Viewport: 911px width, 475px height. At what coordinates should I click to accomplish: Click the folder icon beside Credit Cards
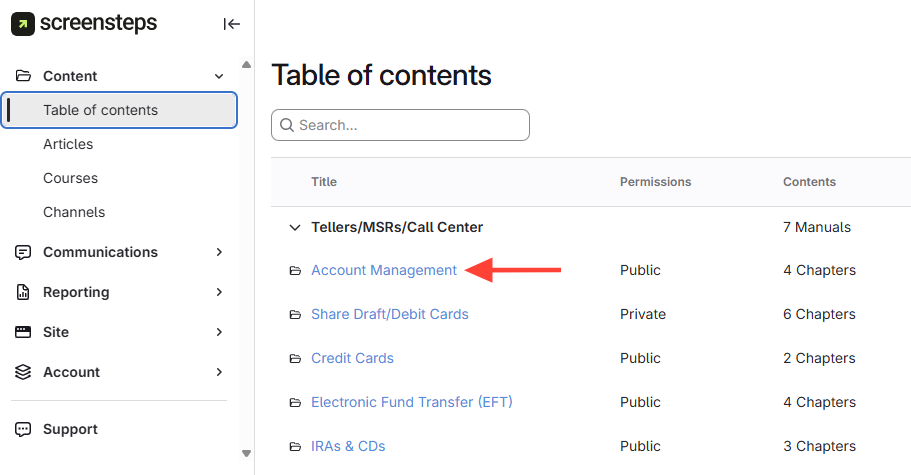[x=295, y=358]
